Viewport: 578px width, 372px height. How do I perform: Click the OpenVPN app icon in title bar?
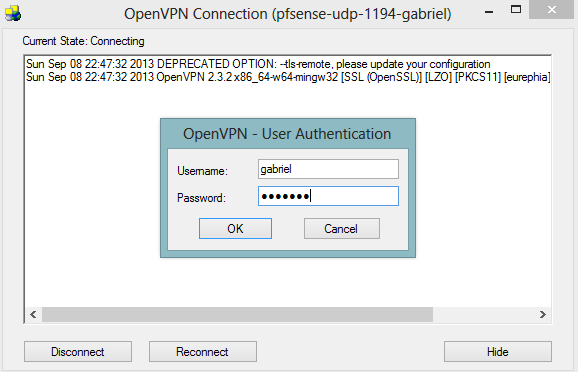pos(13,14)
